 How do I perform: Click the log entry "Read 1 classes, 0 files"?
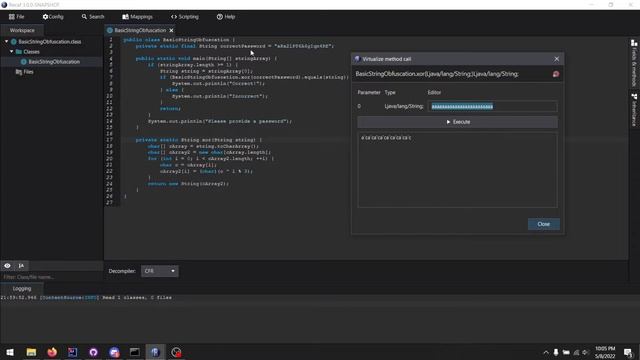point(137,298)
